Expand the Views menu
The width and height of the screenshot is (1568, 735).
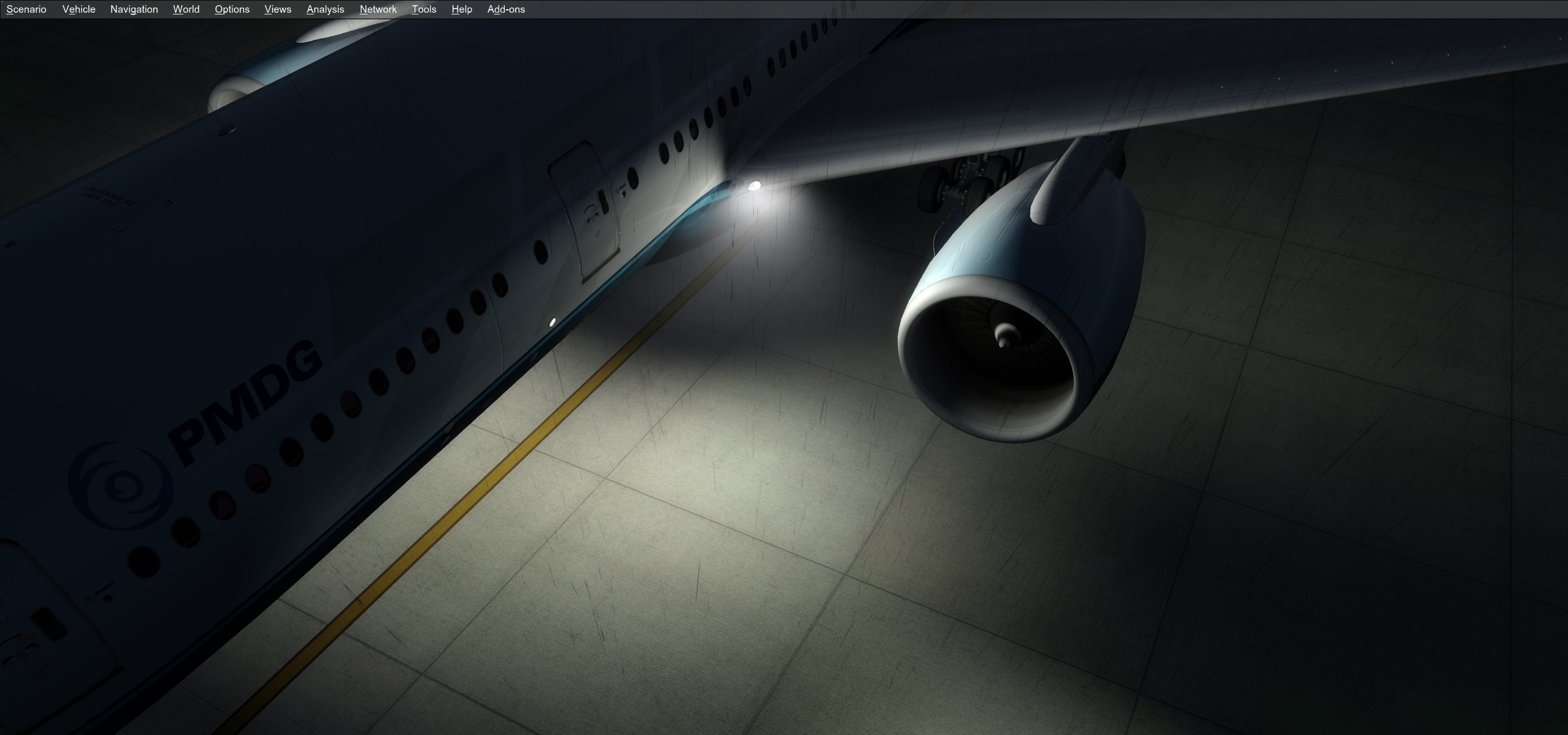pyautogui.click(x=276, y=9)
